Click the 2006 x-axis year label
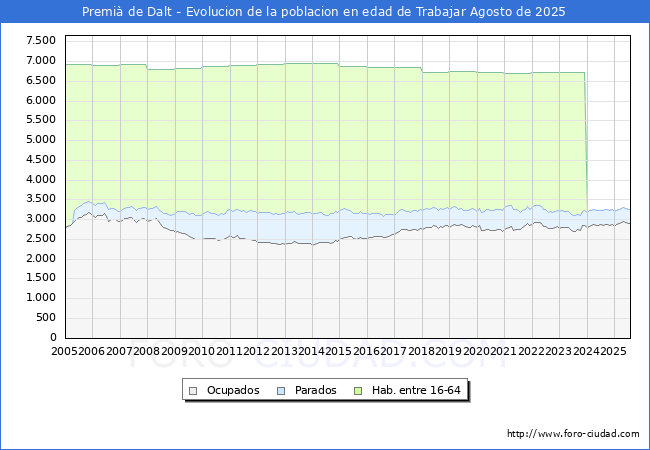The image size is (650, 450). (x=92, y=351)
